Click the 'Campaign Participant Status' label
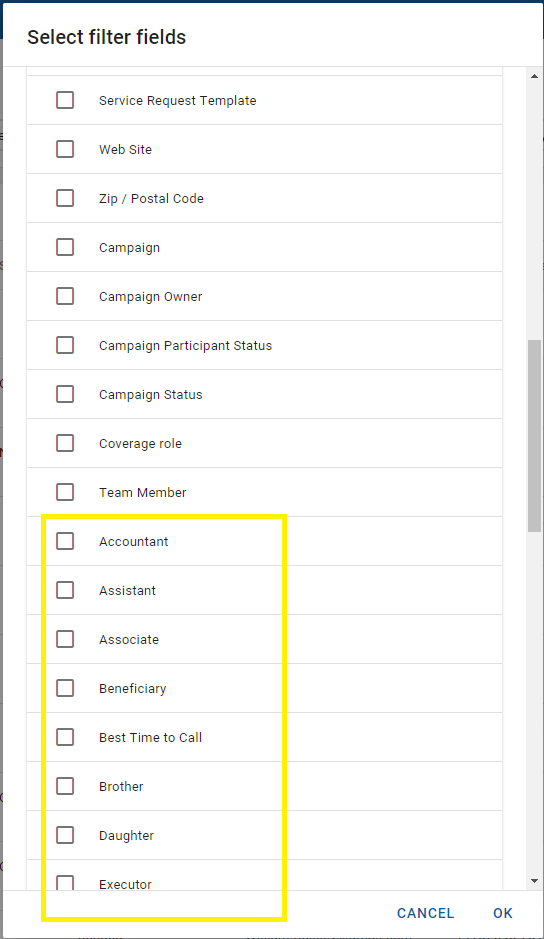The width and height of the screenshot is (544, 939). (x=185, y=346)
